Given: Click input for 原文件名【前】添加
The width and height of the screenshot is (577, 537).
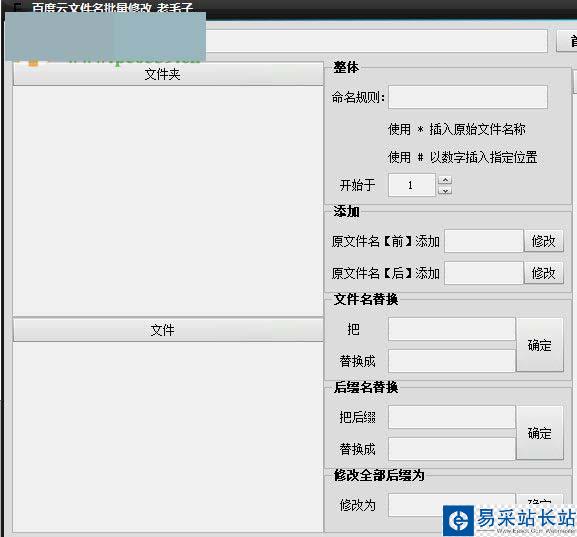Looking at the screenshot, I should [484, 241].
